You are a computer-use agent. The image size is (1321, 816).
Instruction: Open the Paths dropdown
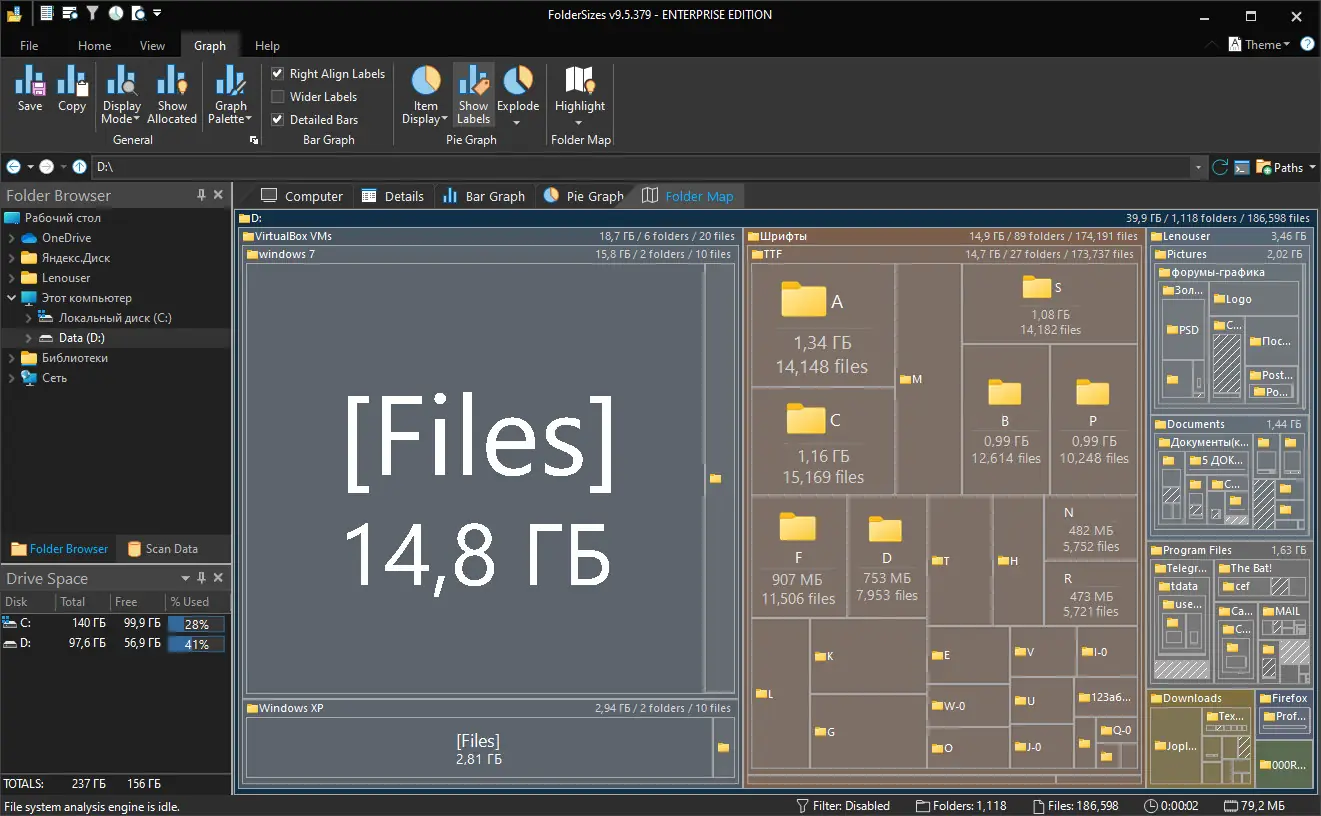coord(1286,167)
